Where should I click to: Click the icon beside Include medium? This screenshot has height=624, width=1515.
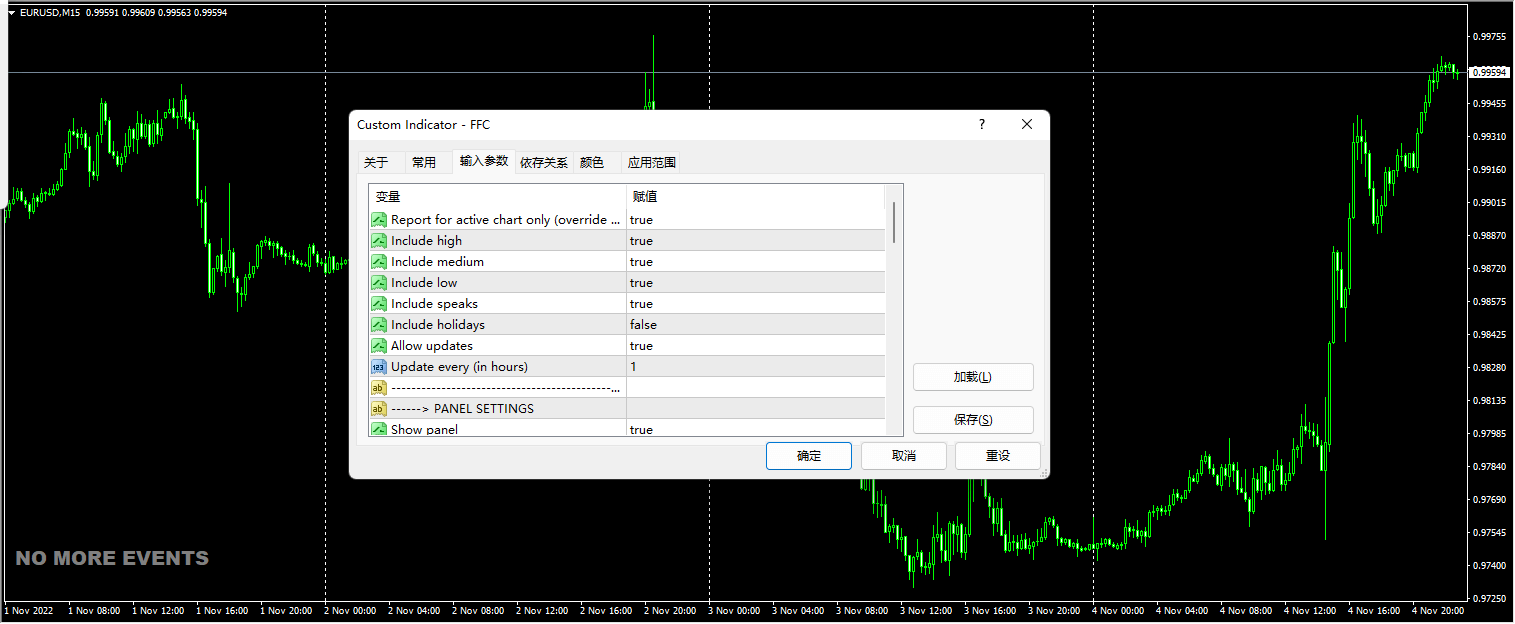click(379, 262)
